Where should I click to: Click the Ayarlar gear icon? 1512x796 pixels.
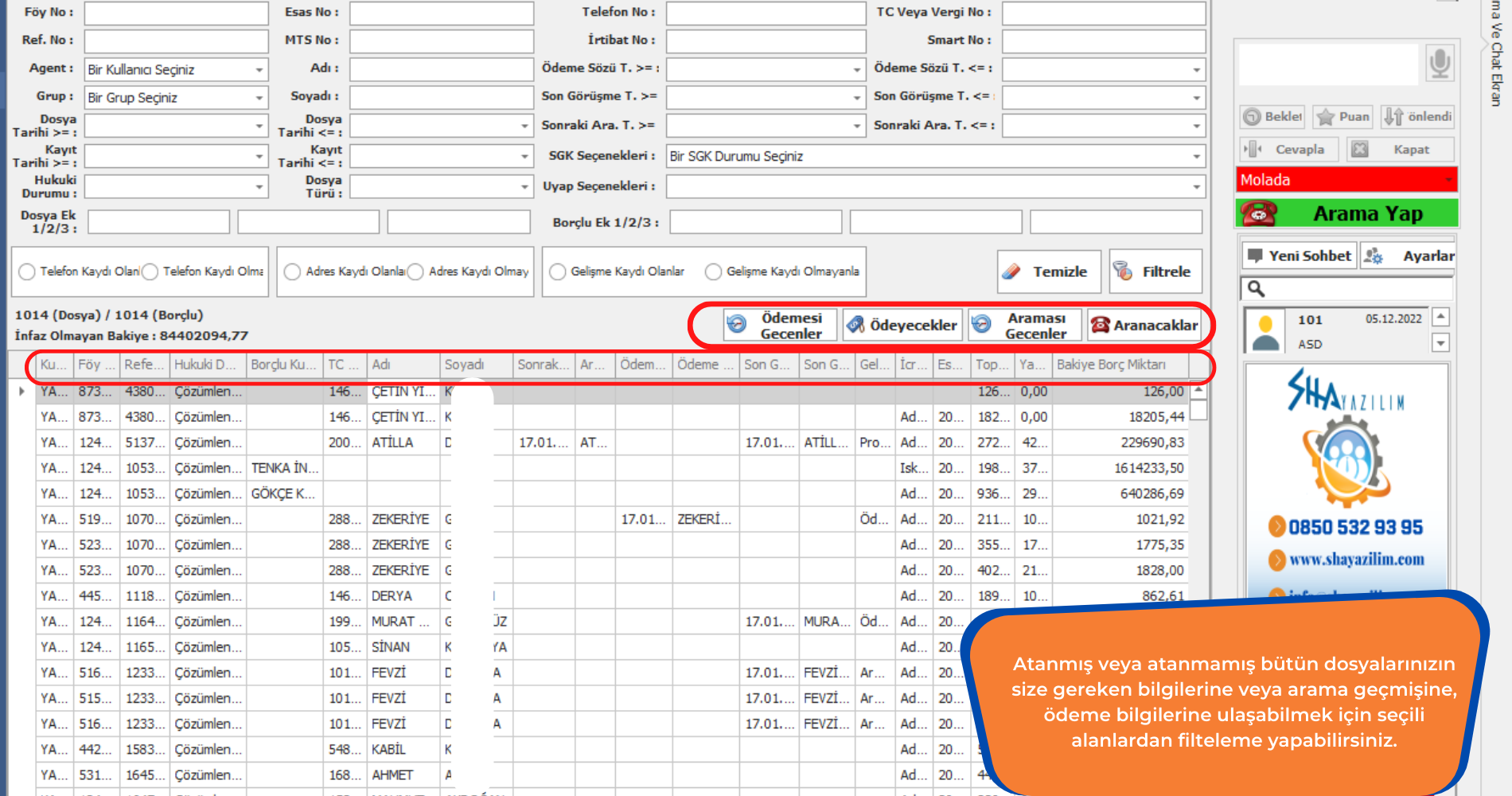[x=1374, y=256]
